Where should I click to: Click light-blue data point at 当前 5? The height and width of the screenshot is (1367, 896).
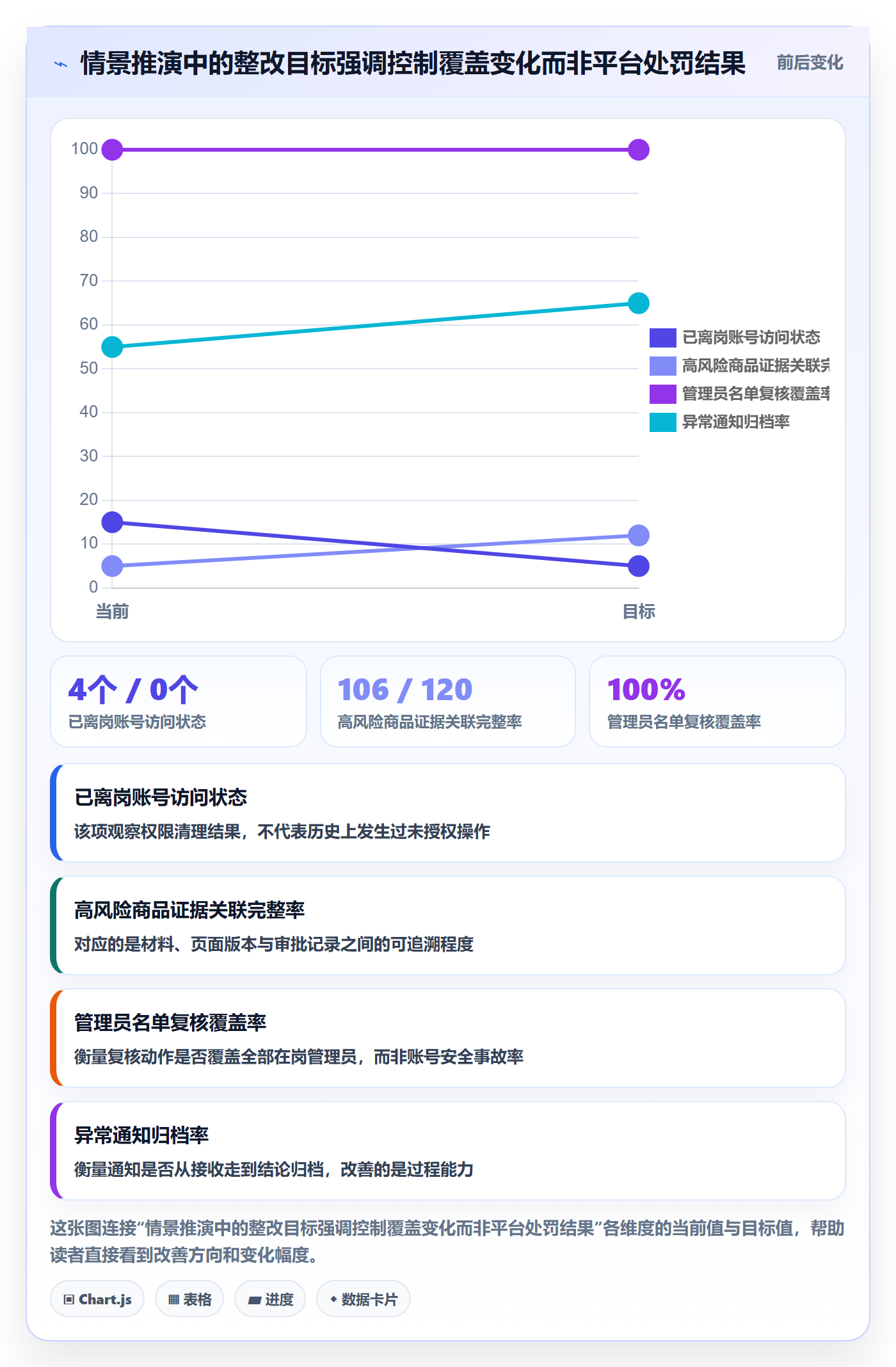[x=112, y=566]
